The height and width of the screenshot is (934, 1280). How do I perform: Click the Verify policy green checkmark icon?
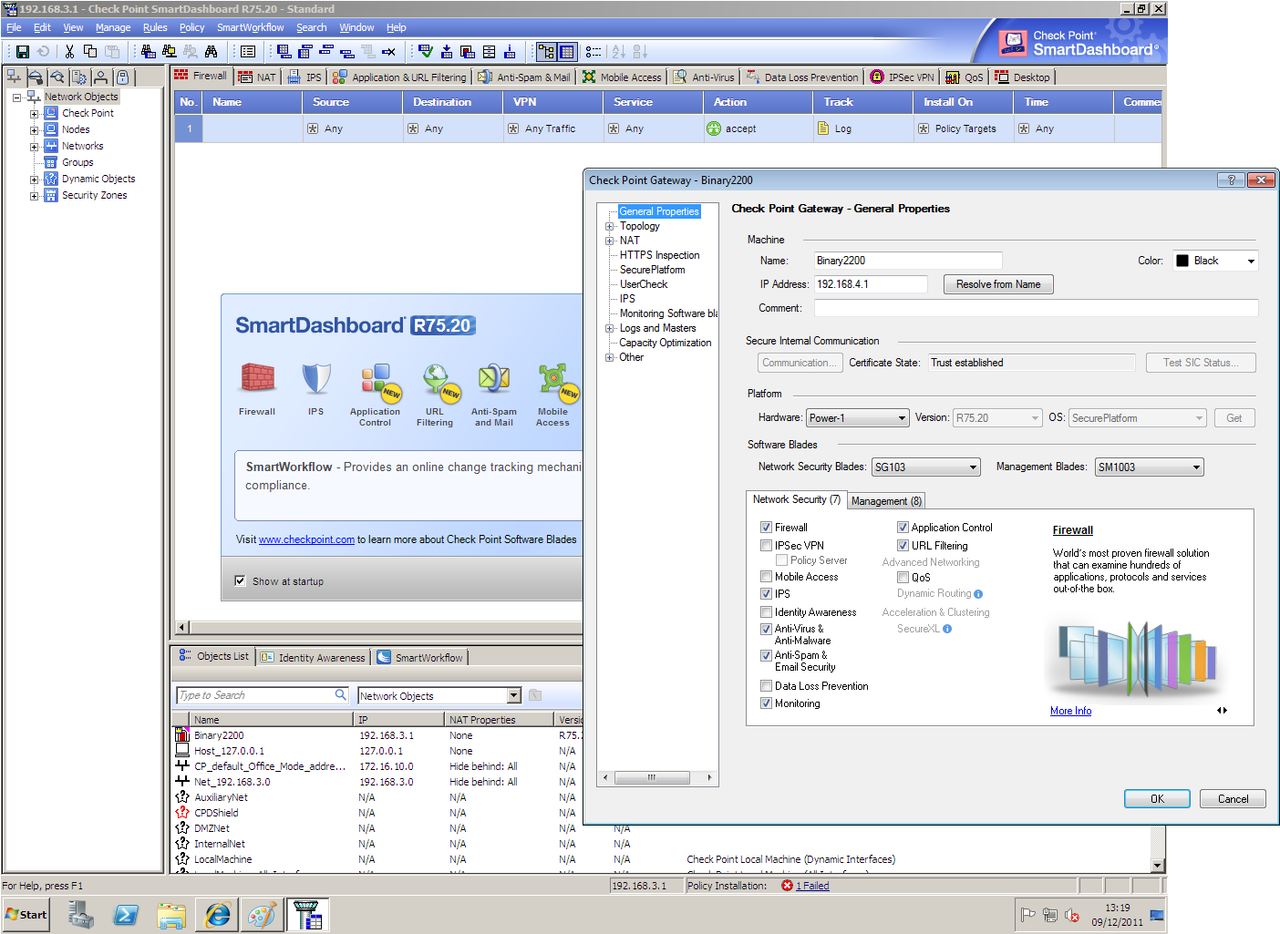click(425, 51)
